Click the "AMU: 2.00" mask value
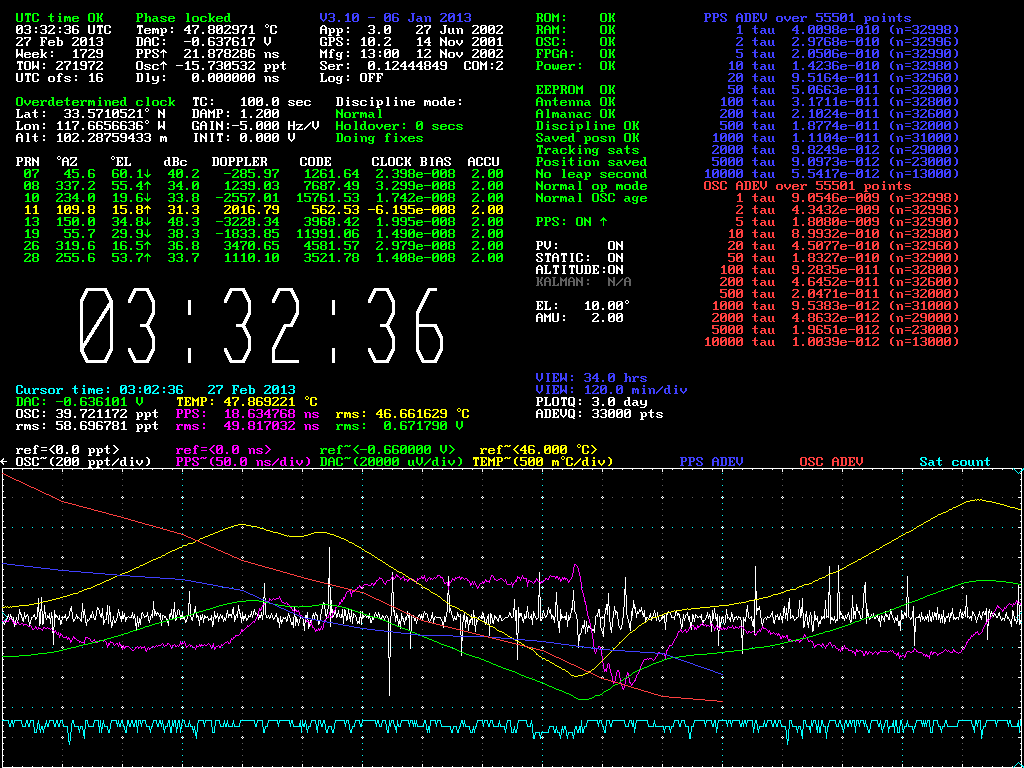 point(579,317)
